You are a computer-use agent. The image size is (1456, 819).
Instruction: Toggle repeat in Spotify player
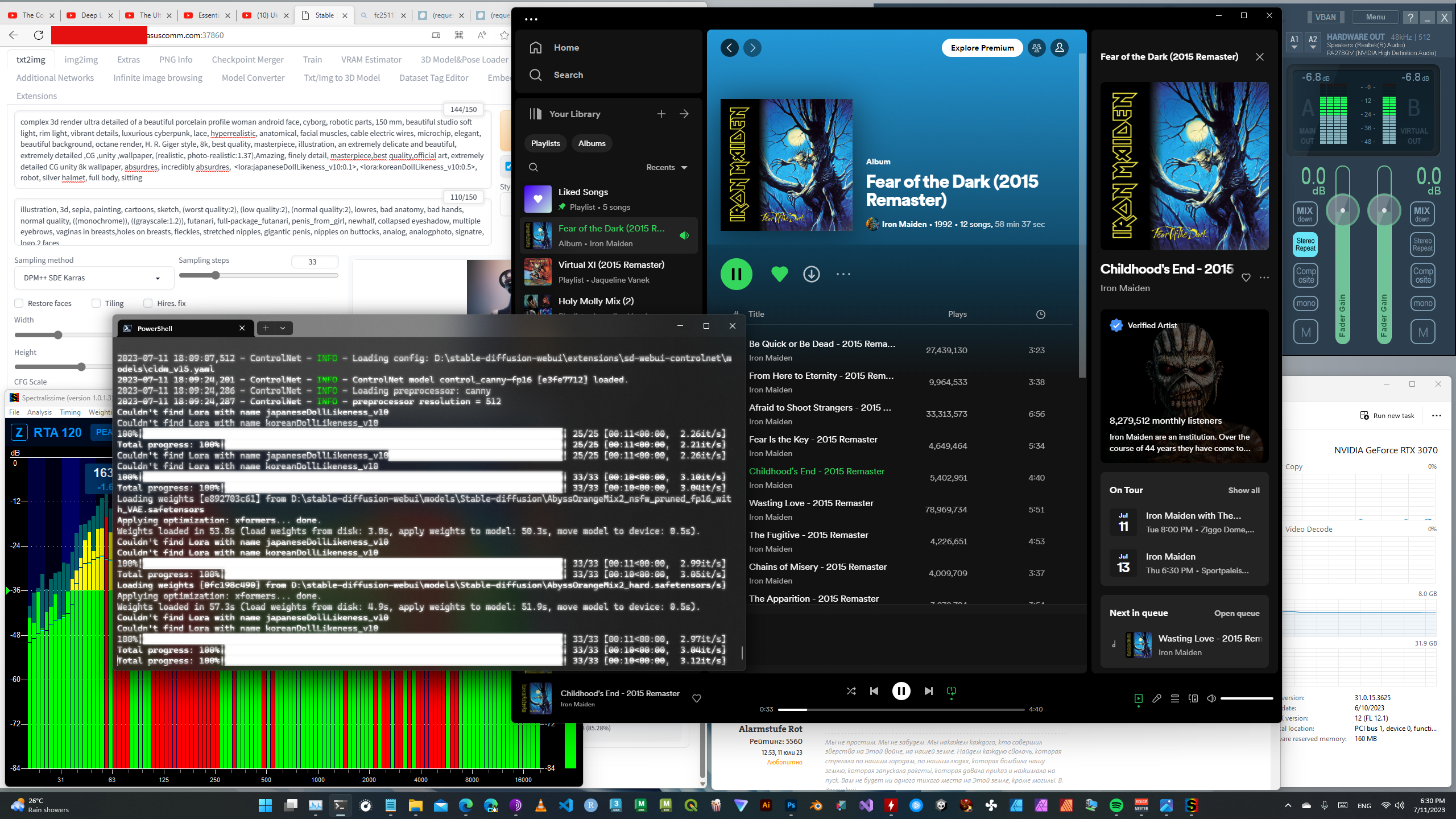point(952,691)
